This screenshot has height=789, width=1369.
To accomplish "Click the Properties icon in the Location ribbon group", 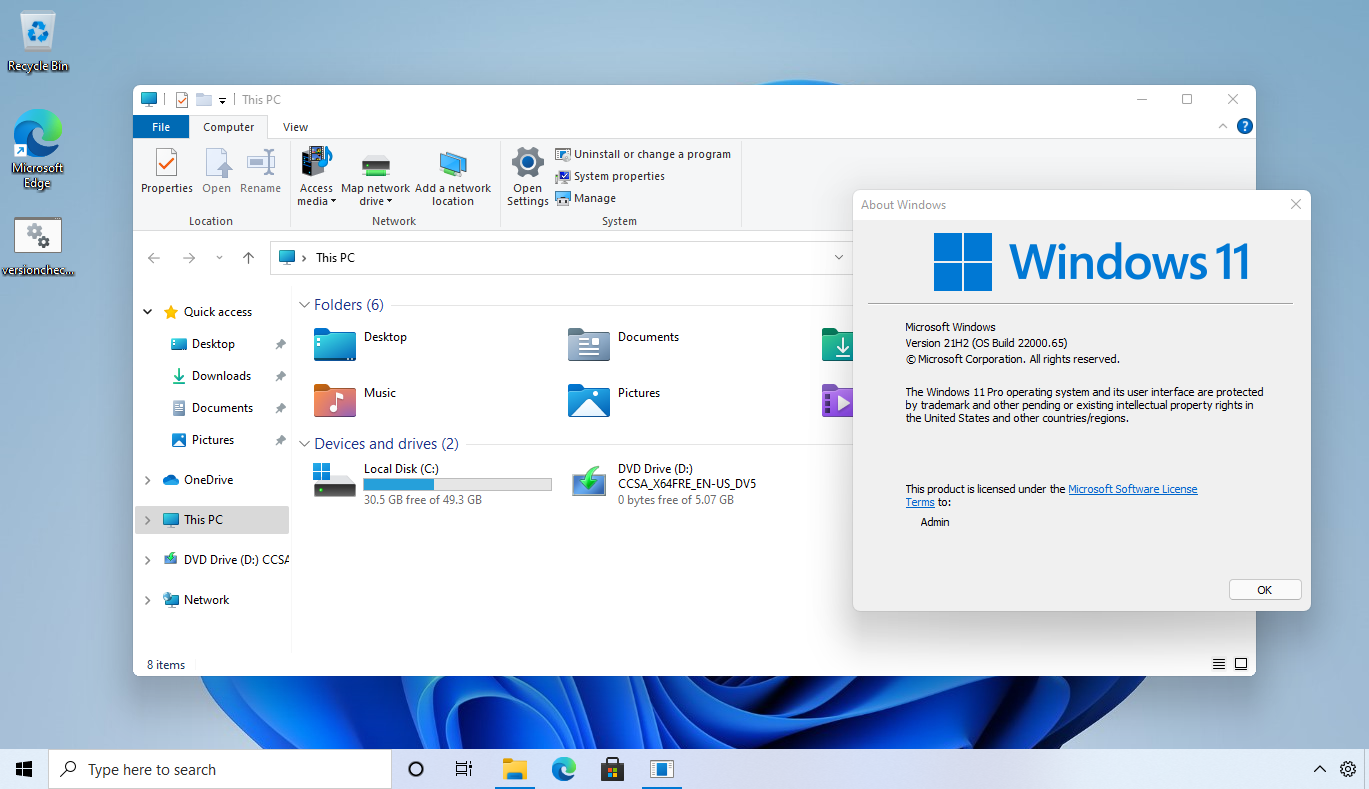I will (x=166, y=171).
